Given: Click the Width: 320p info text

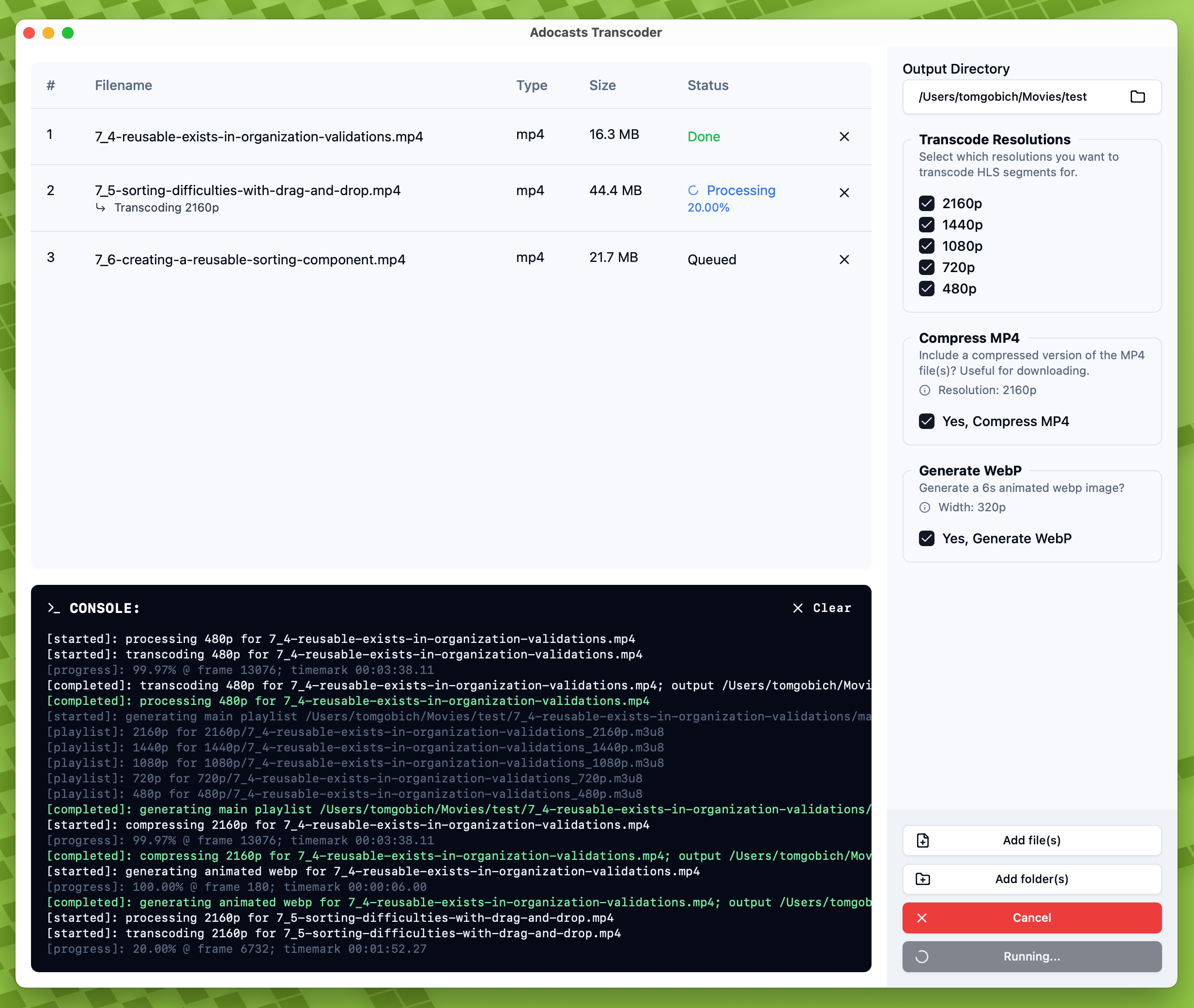Looking at the screenshot, I should coord(972,507).
